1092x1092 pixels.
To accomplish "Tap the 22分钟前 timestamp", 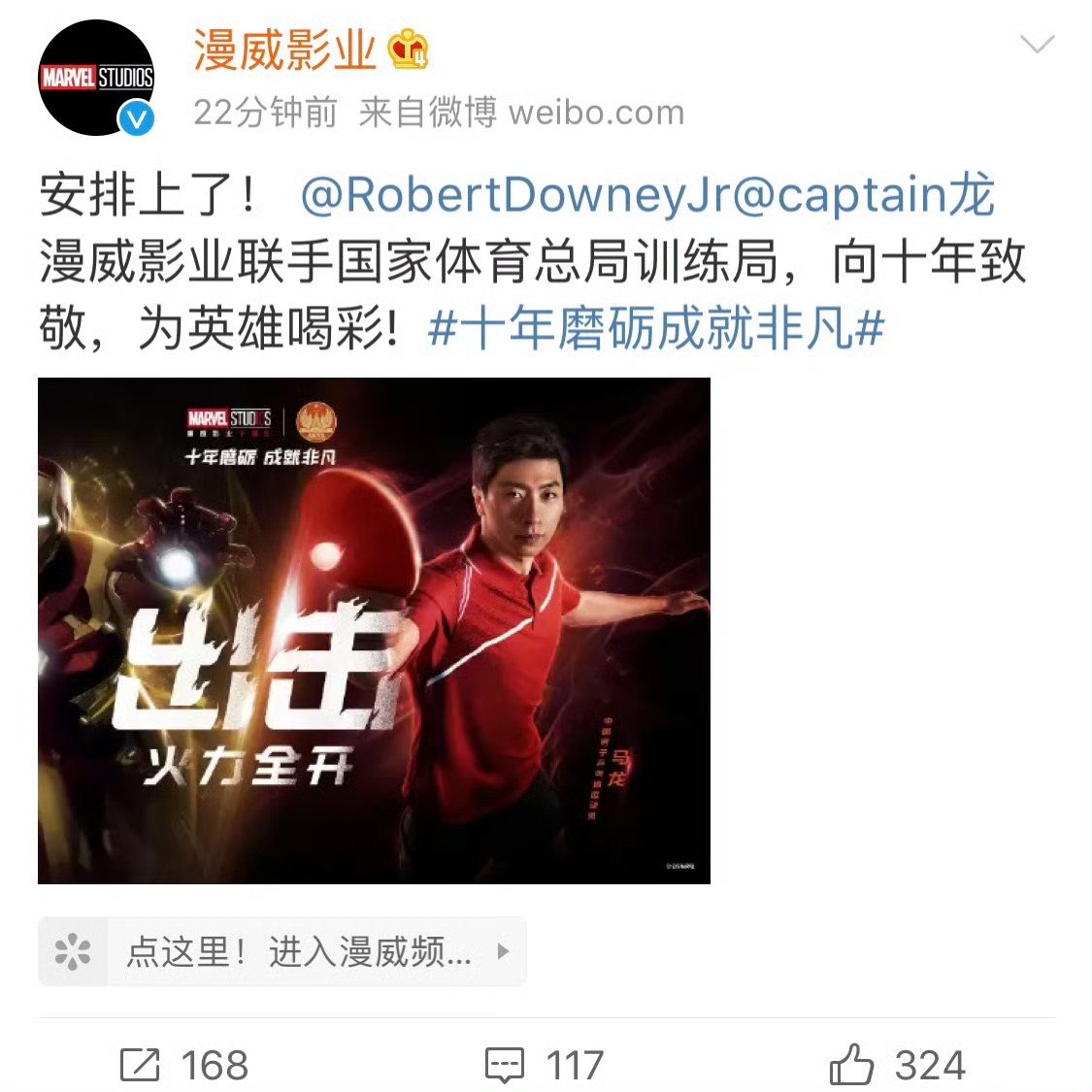I will click(265, 113).
